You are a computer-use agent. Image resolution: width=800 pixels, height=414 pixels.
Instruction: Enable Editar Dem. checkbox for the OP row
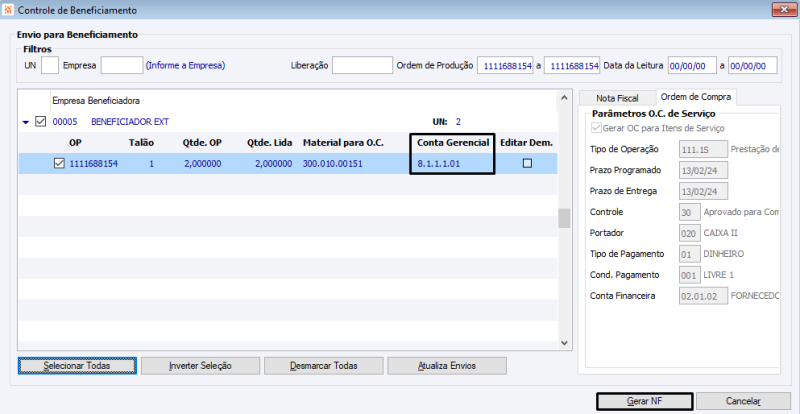(x=527, y=163)
